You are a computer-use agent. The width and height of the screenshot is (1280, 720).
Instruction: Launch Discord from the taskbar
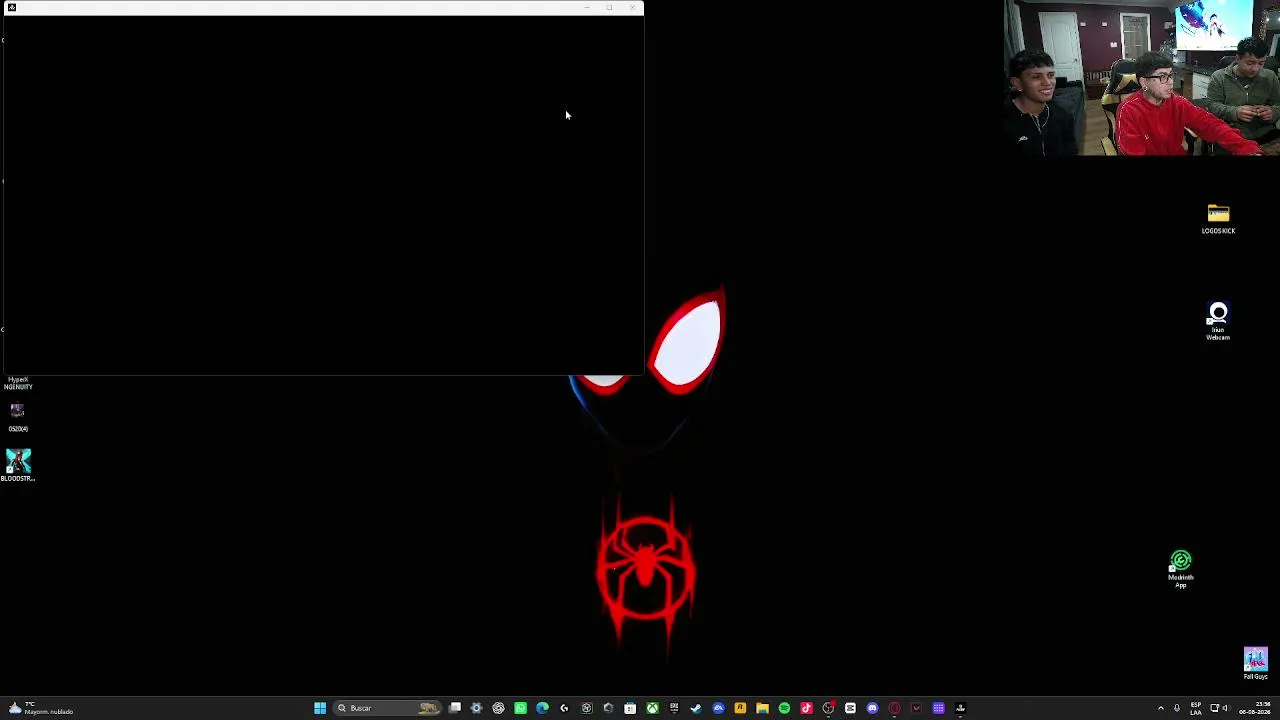872,708
